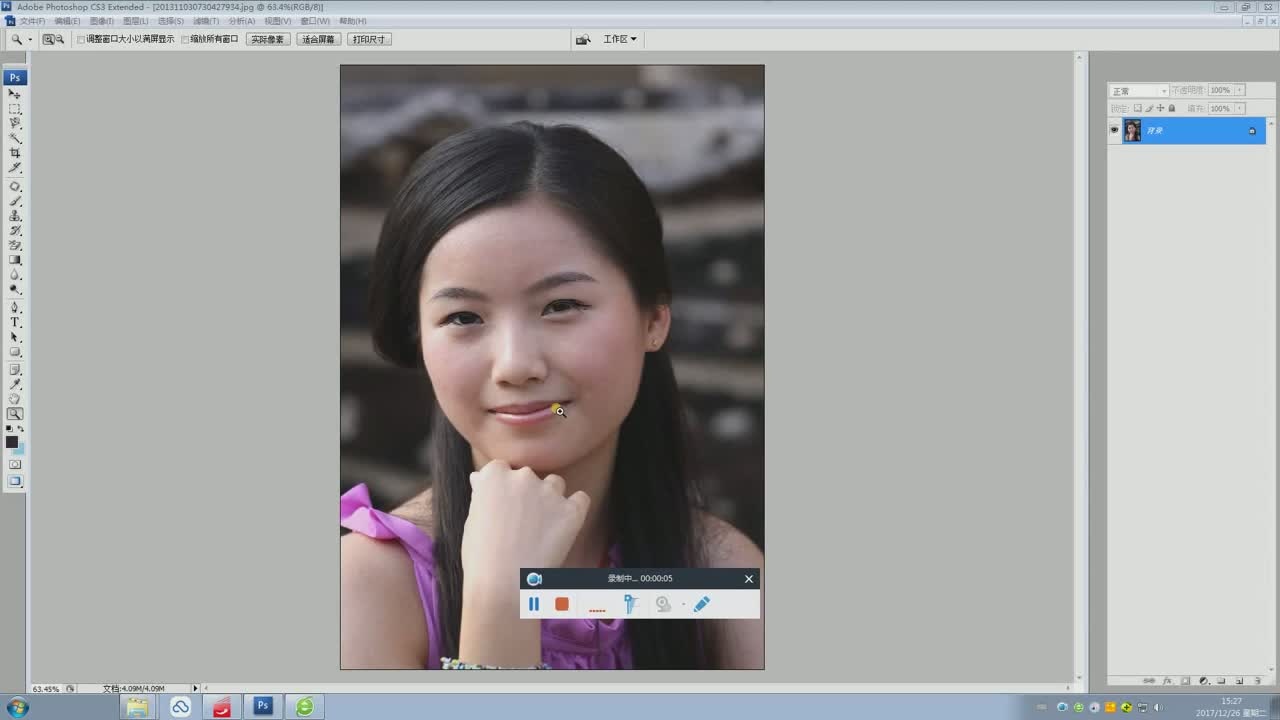1280x720 pixels.
Task: Open Bridge icon next to 工作区
Action: [x=583, y=39]
